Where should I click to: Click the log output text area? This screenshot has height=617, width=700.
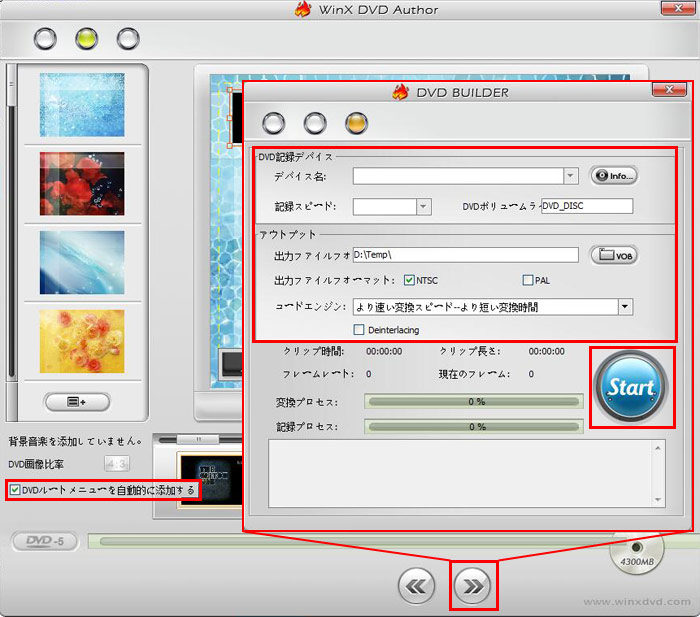[x=467, y=473]
